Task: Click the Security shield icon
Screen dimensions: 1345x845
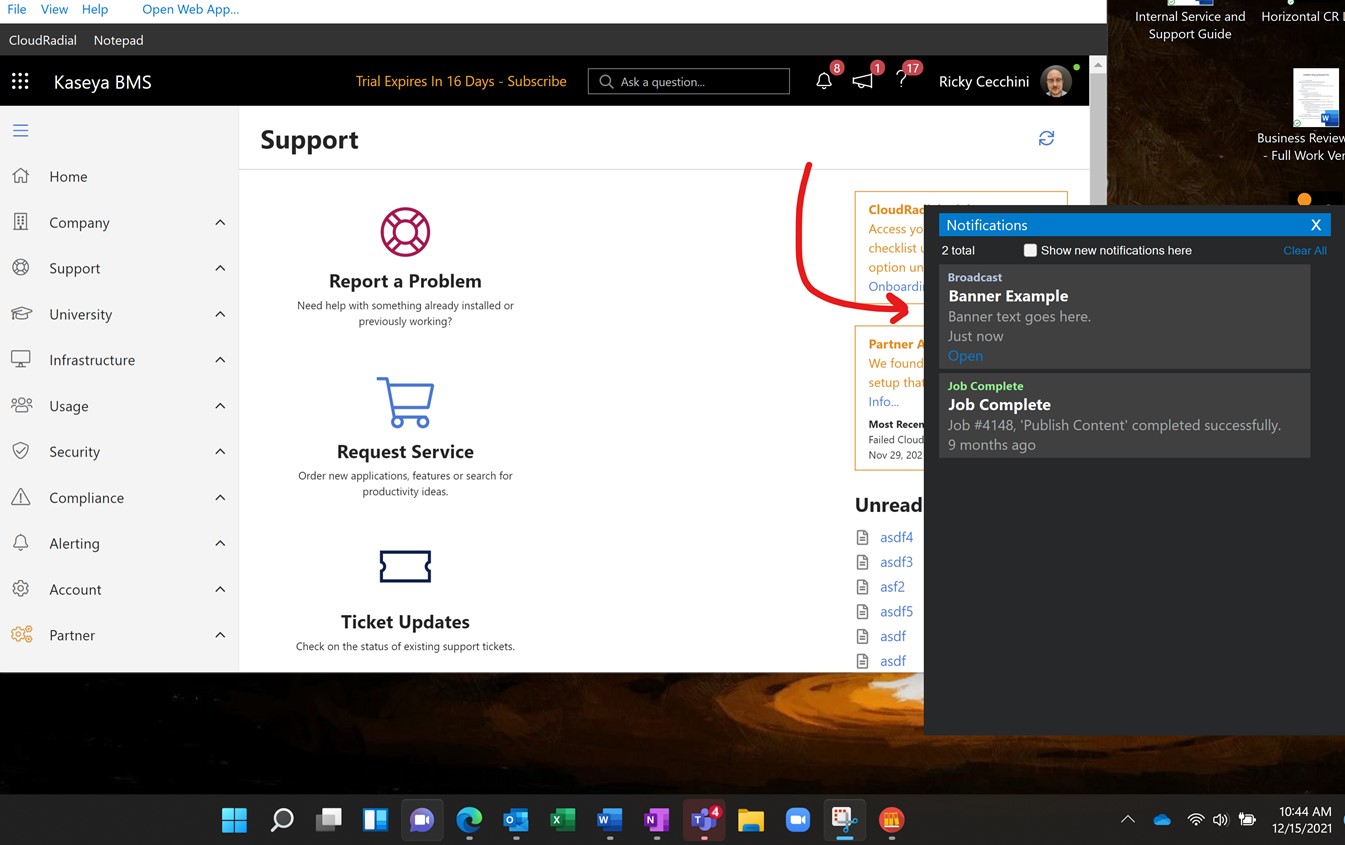Action: [20, 451]
